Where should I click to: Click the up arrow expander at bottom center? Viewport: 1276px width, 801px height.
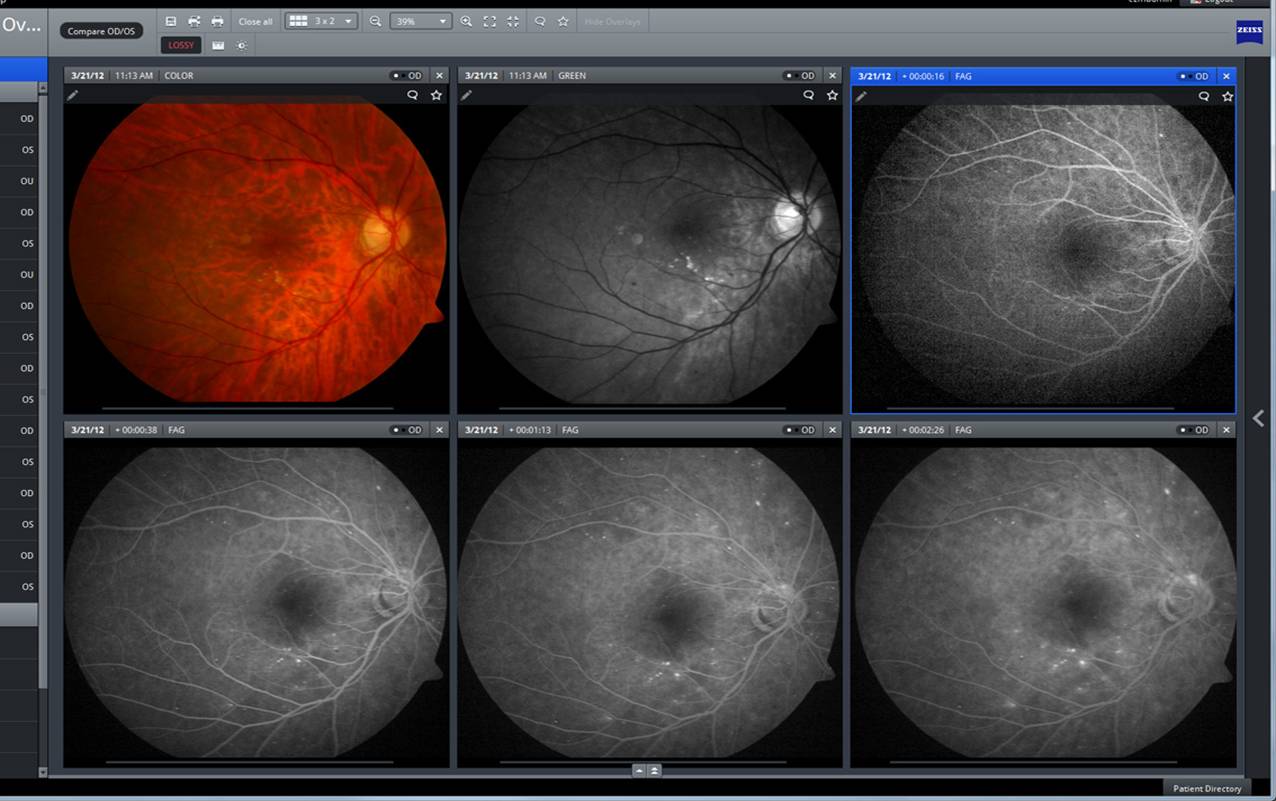[x=639, y=770]
